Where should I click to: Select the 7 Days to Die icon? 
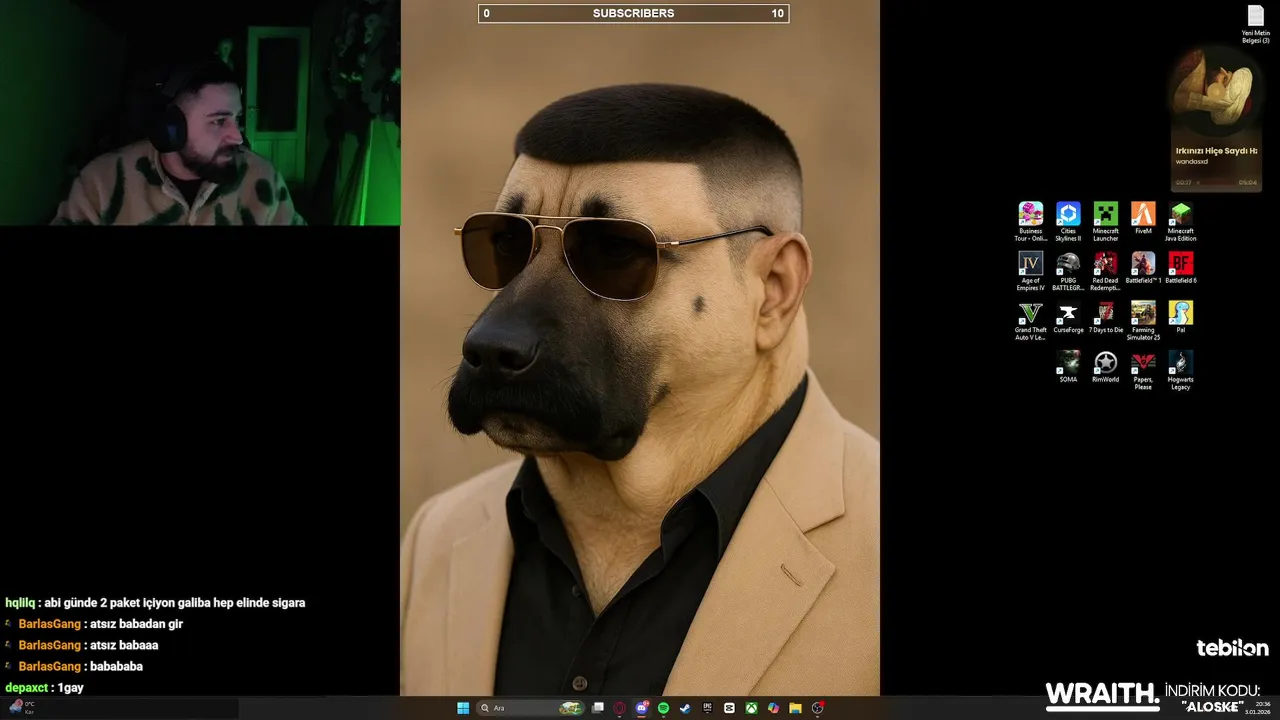(1105, 317)
